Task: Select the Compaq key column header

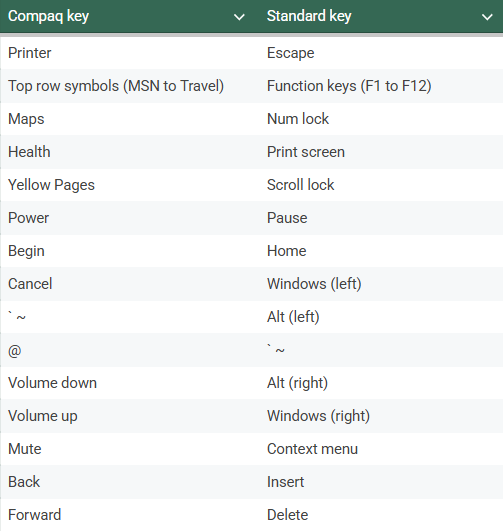Action: (129, 16)
